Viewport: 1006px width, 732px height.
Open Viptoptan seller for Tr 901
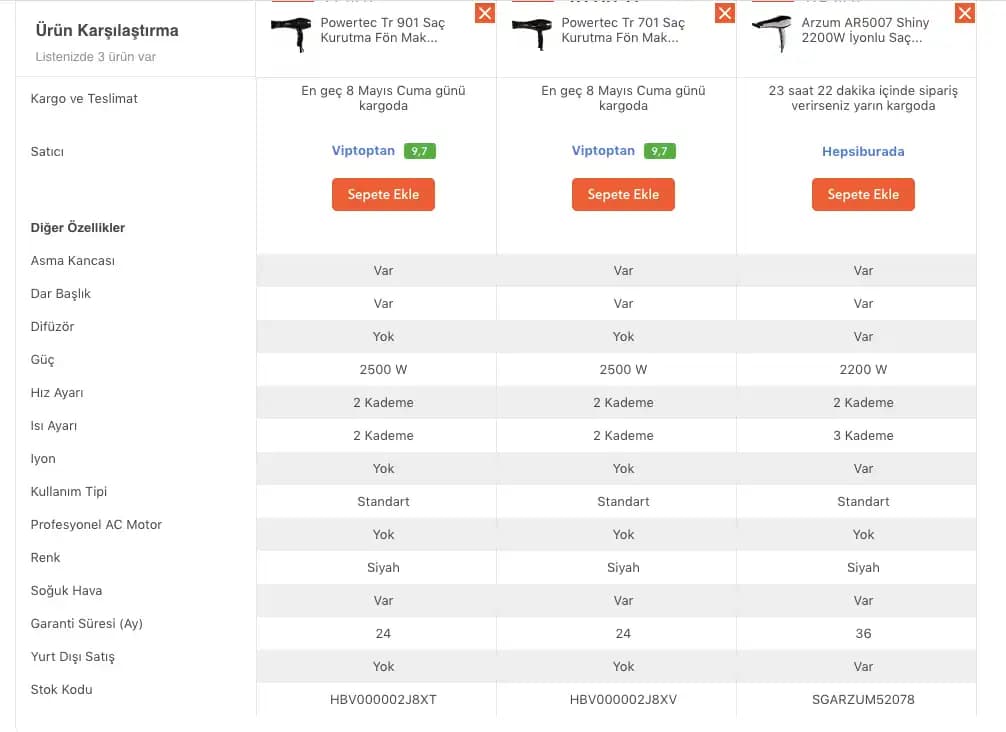[x=364, y=151]
